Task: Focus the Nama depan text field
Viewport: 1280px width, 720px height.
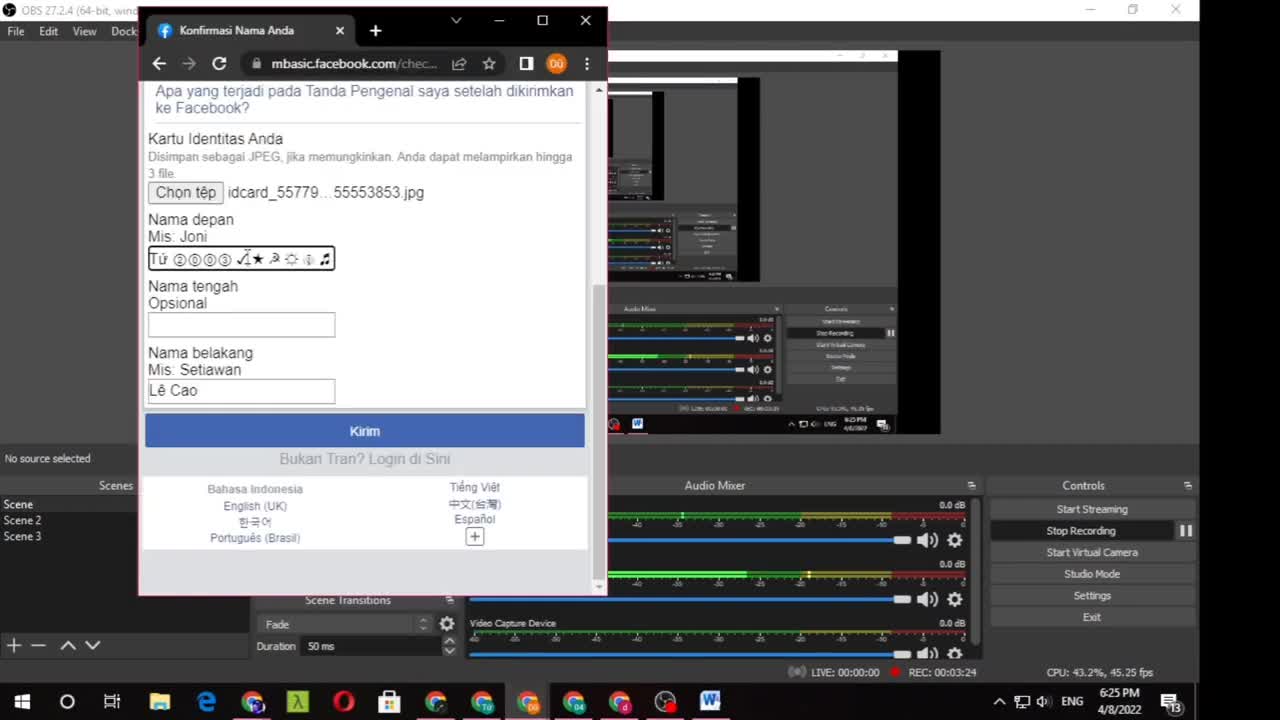Action: [241, 259]
